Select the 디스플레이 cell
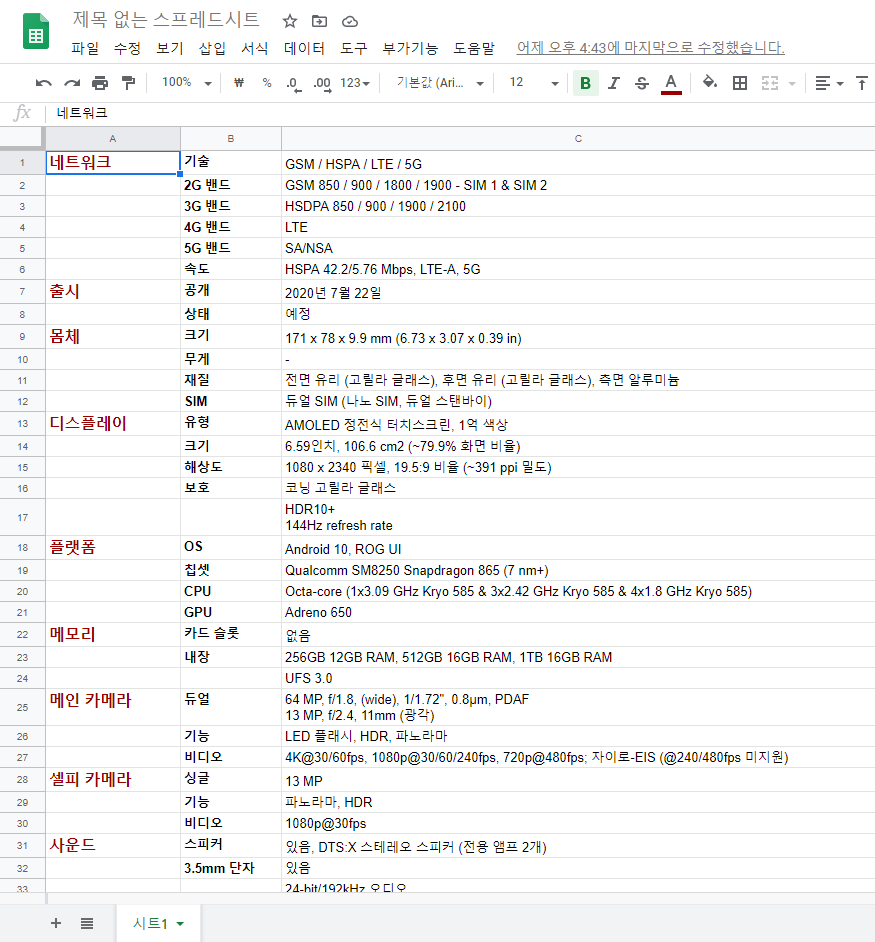The height and width of the screenshot is (942, 875). click(x=113, y=424)
